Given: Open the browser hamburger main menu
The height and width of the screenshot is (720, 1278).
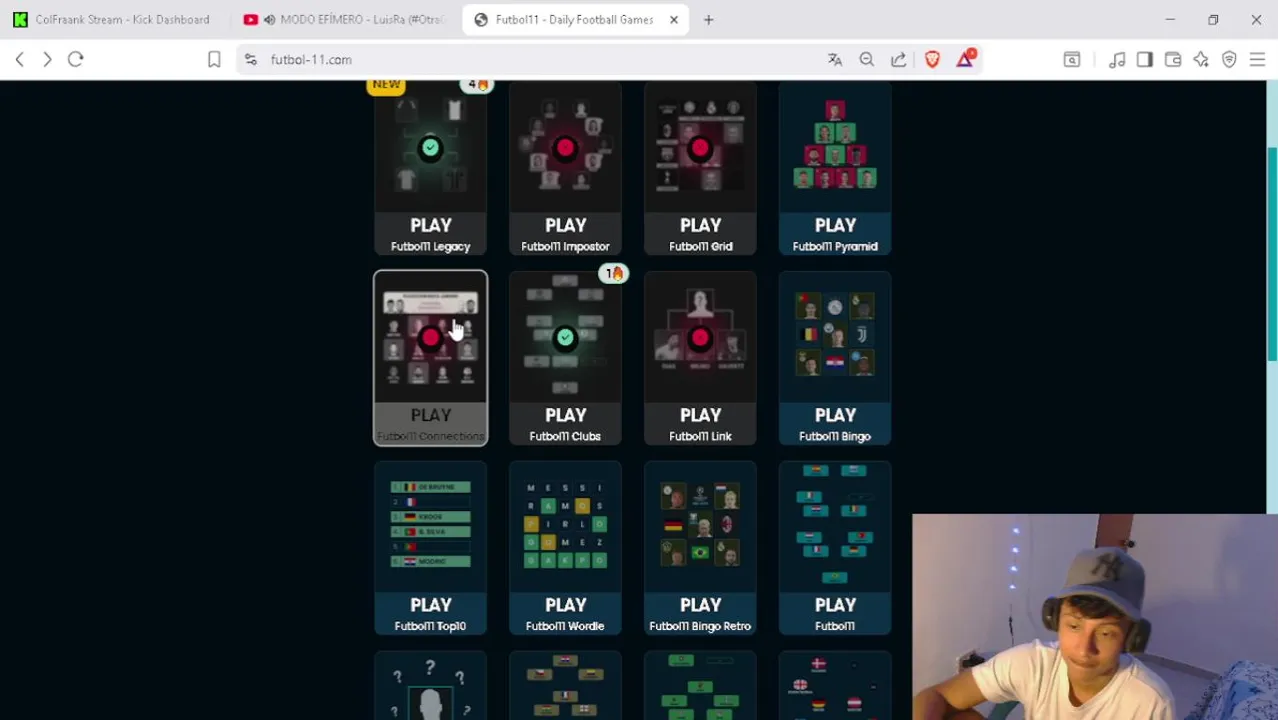Looking at the screenshot, I should click(x=1257, y=60).
